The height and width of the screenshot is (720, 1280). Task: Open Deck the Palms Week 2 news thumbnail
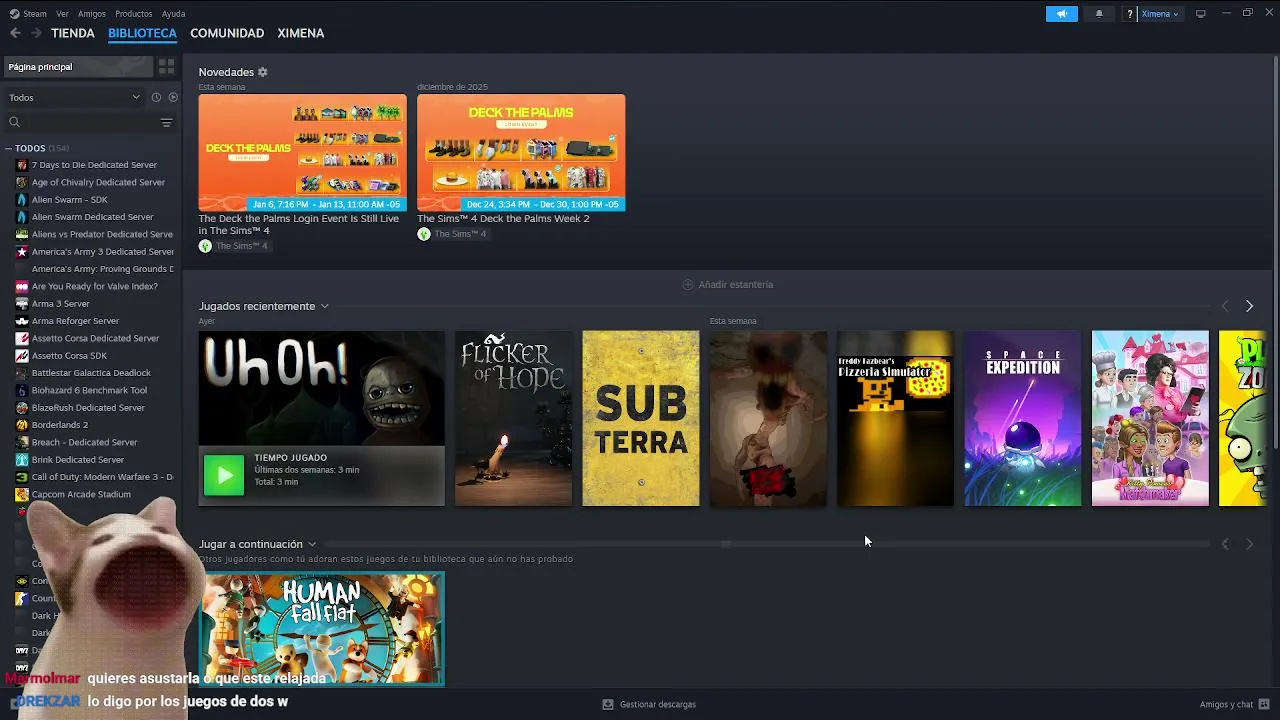pyautogui.click(x=521, y=153)
